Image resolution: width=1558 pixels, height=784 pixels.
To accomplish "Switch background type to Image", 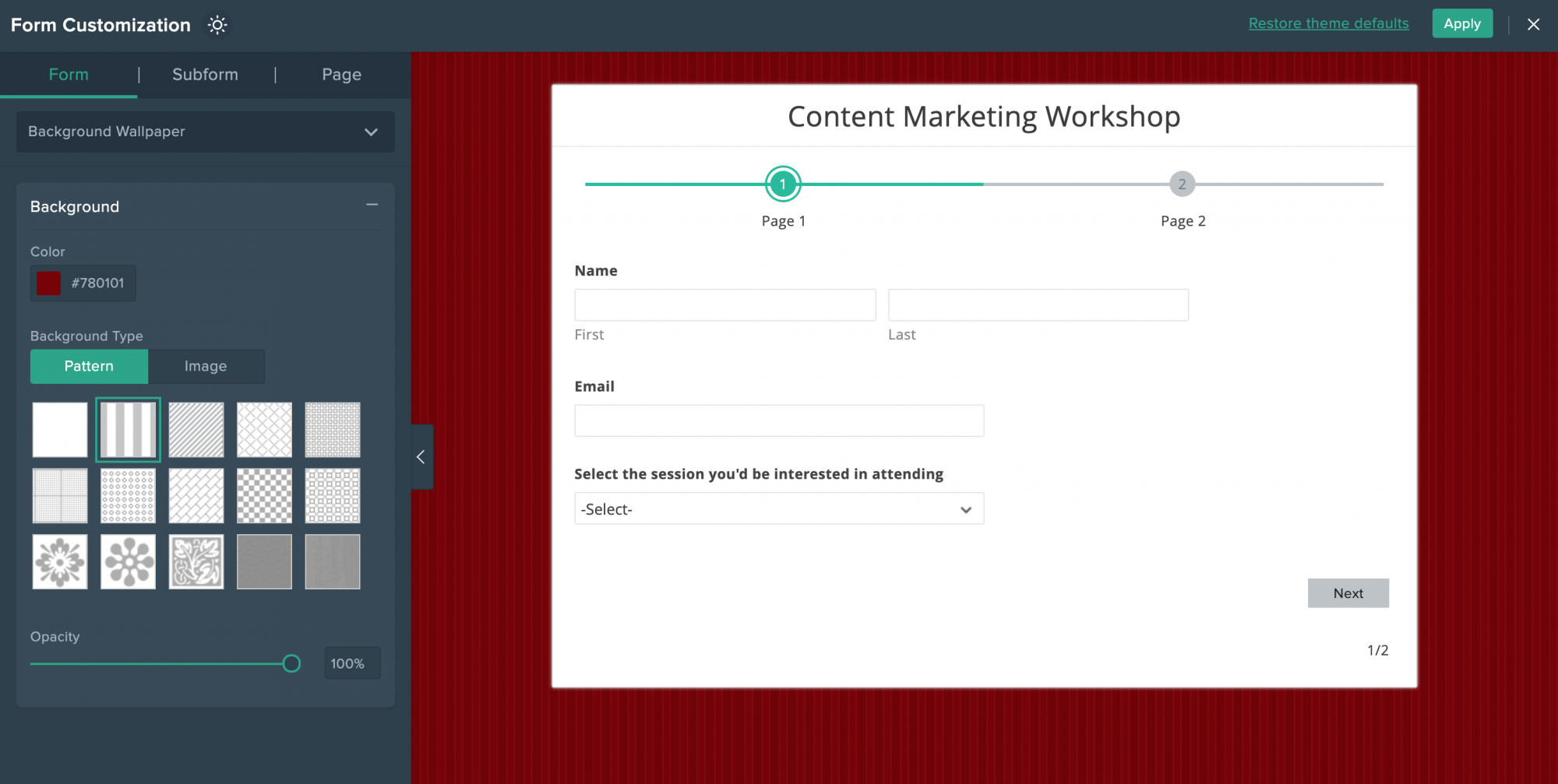I will 206,366.
